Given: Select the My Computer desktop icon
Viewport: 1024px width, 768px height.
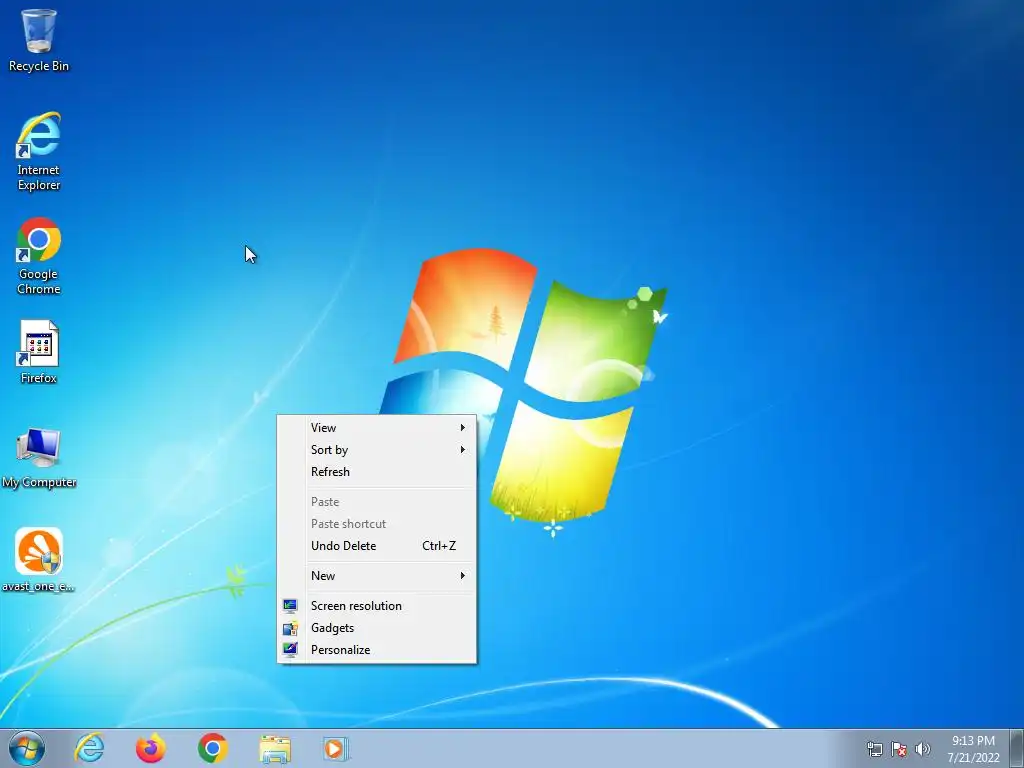Looking at the screenshot, I should (x=39, y=457).
